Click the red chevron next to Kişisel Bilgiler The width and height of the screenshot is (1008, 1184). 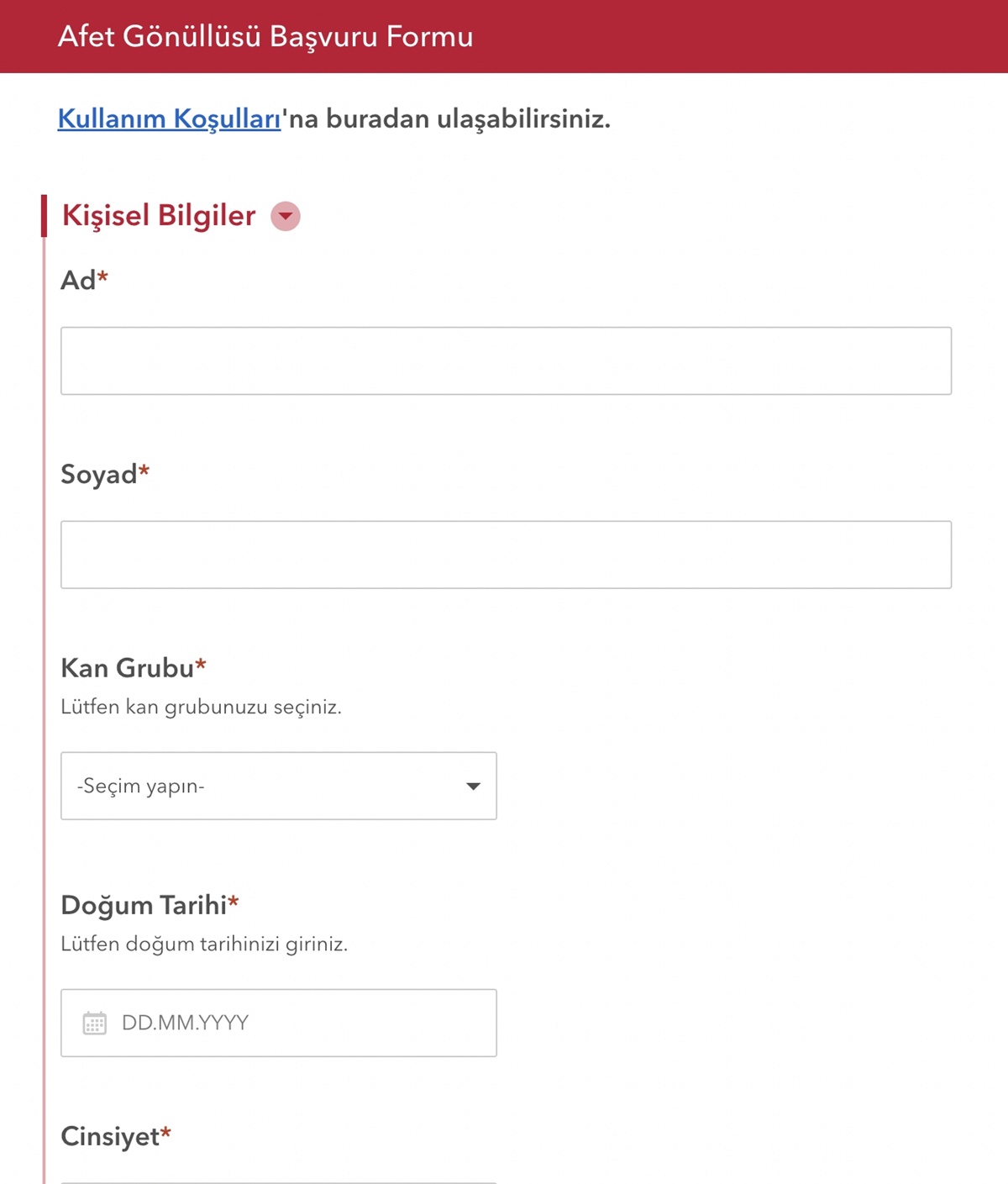pos(286,216)
